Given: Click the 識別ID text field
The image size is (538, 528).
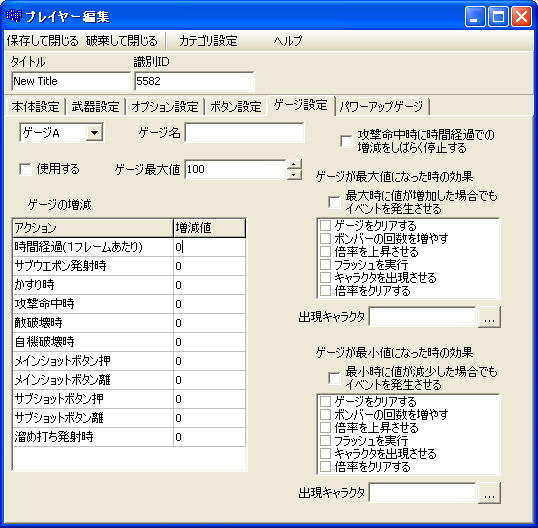Looking at the screenshot, I should pos(194,81).
